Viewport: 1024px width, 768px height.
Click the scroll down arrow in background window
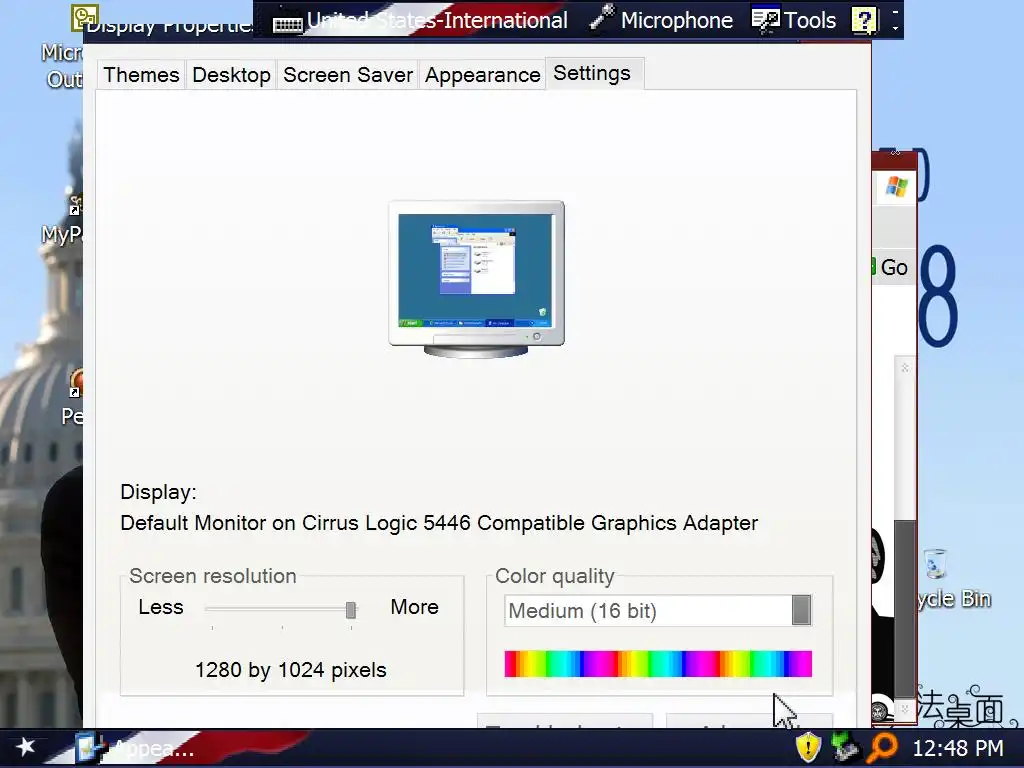tap(904, 708)
